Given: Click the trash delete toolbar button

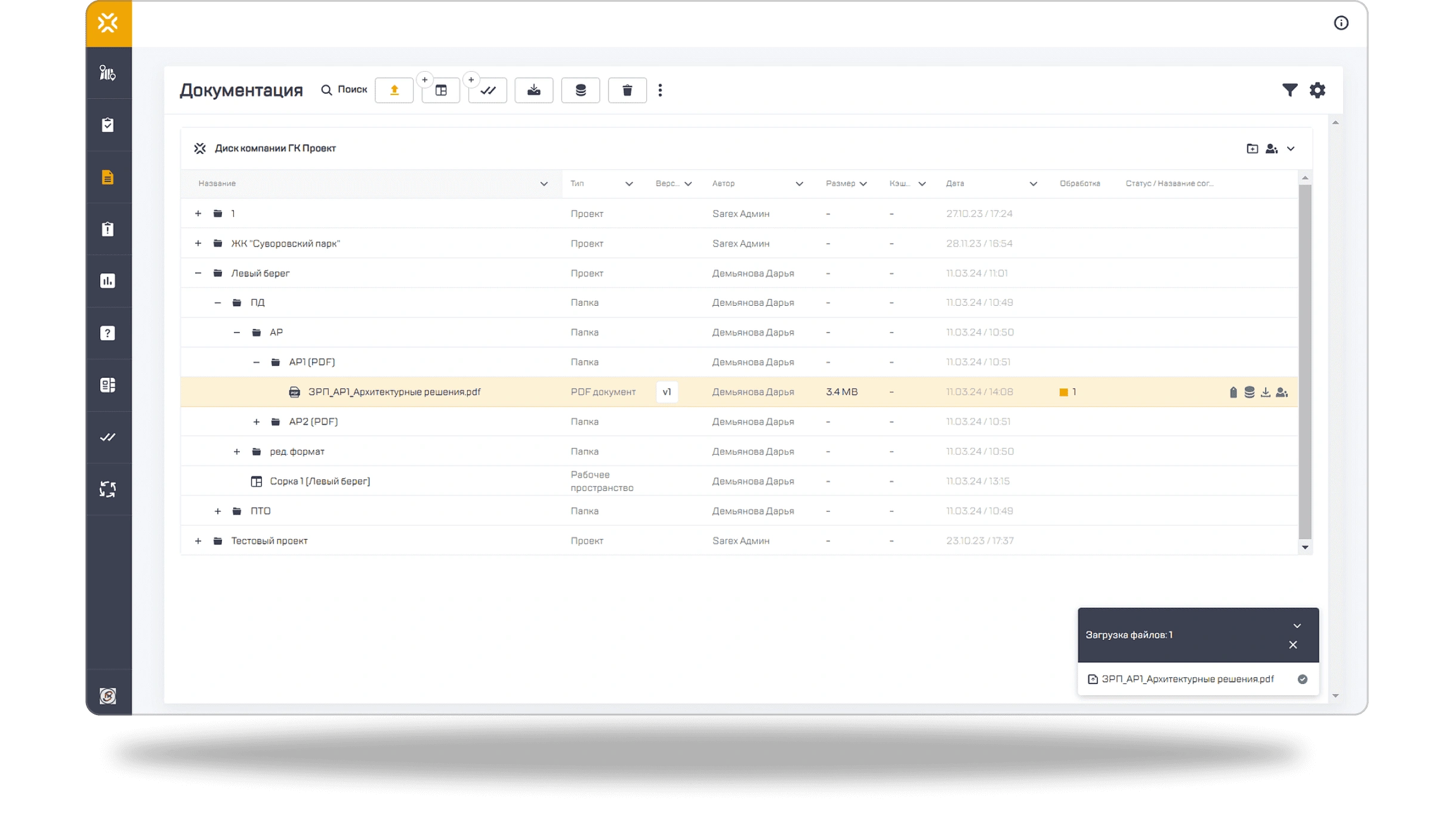Looking at the screenshot, I should pyautogui.click(x=627, y=90).
